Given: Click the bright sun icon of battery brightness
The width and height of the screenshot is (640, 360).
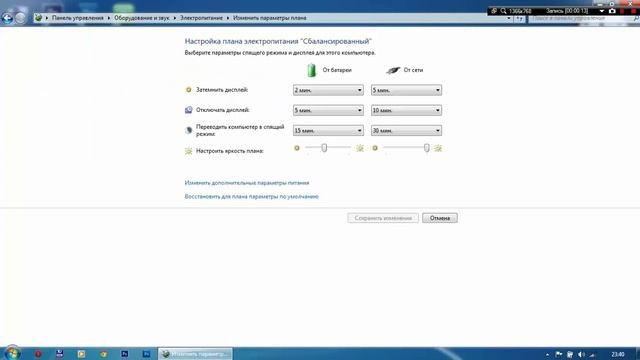Looking at the screenshot, I should coord(360,148).
